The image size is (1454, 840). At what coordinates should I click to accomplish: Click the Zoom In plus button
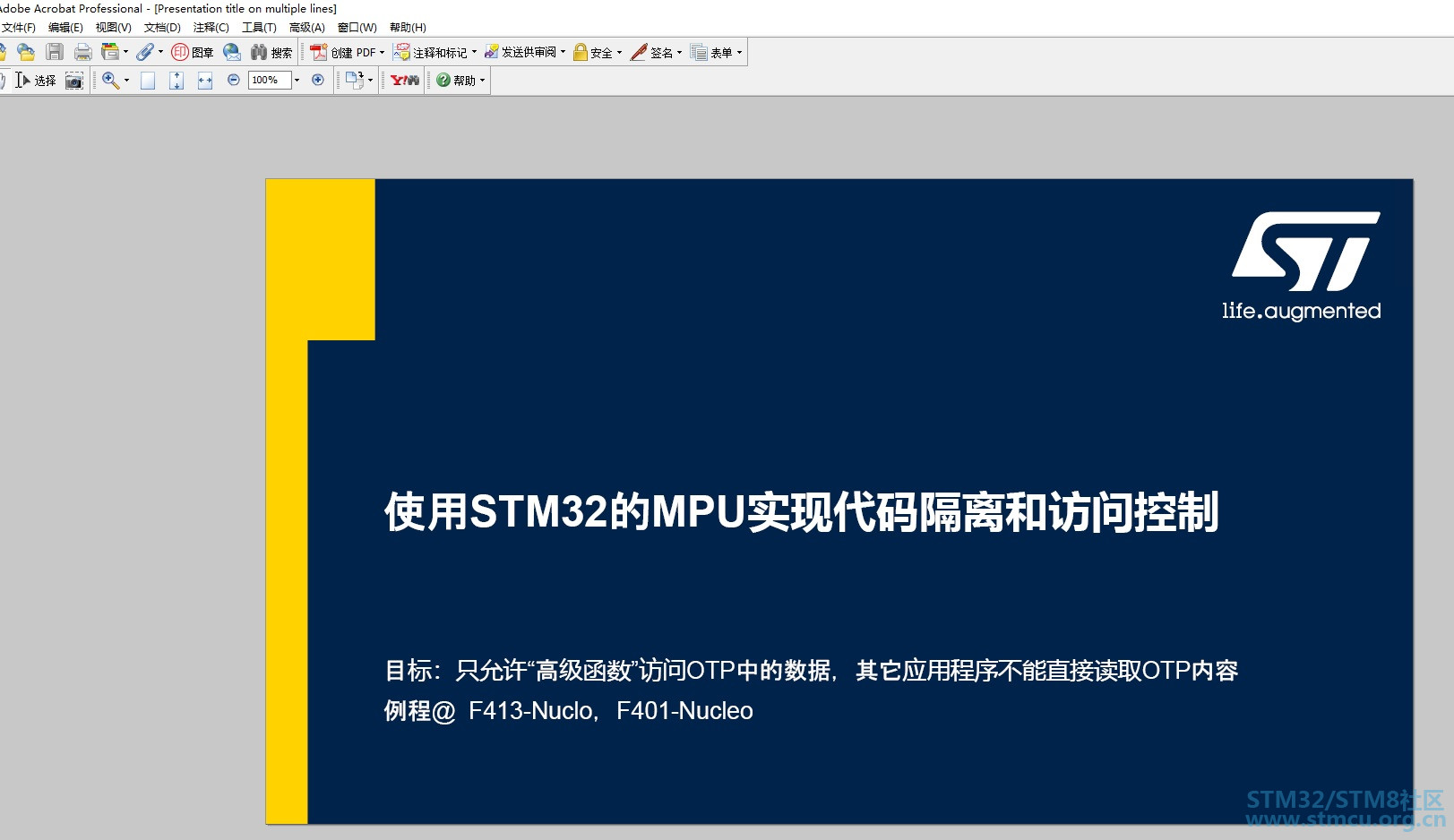click(x=318, y=80)
